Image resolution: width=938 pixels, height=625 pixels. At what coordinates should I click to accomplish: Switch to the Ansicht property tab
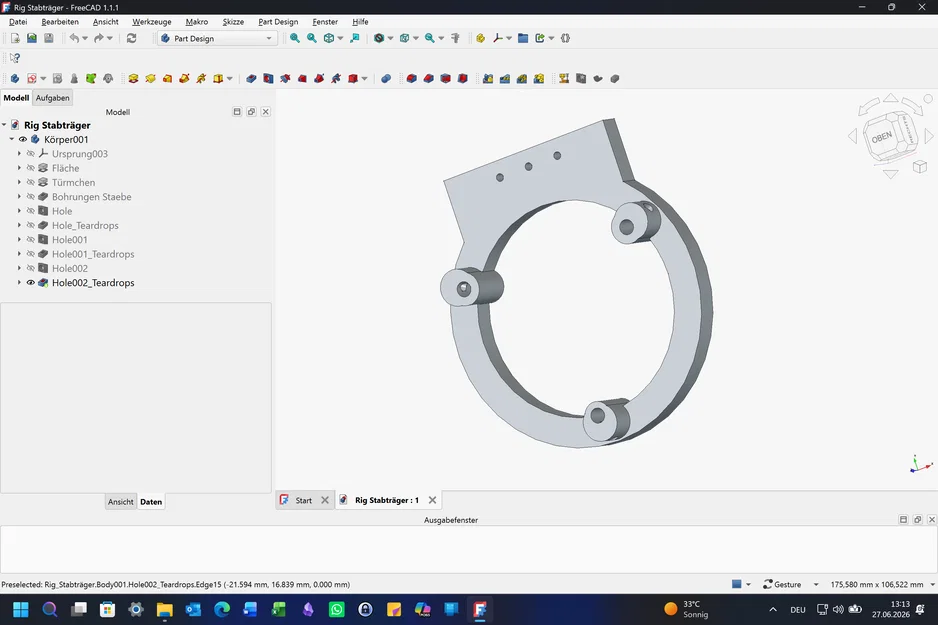tap(120, 502)
